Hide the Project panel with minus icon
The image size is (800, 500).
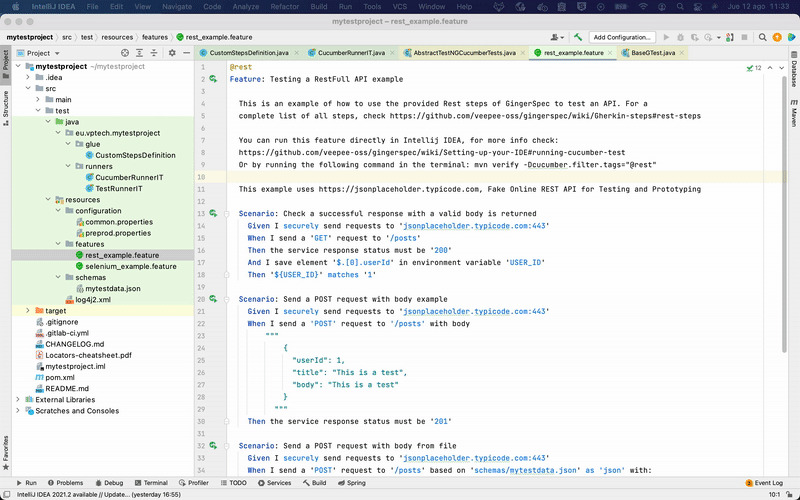pyautogui.click(x=186, y=53)
